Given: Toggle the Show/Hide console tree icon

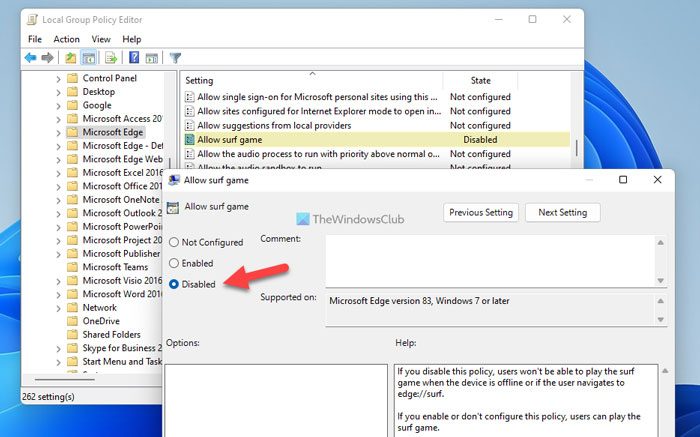Looking at the screenshot, I should 89,58.
